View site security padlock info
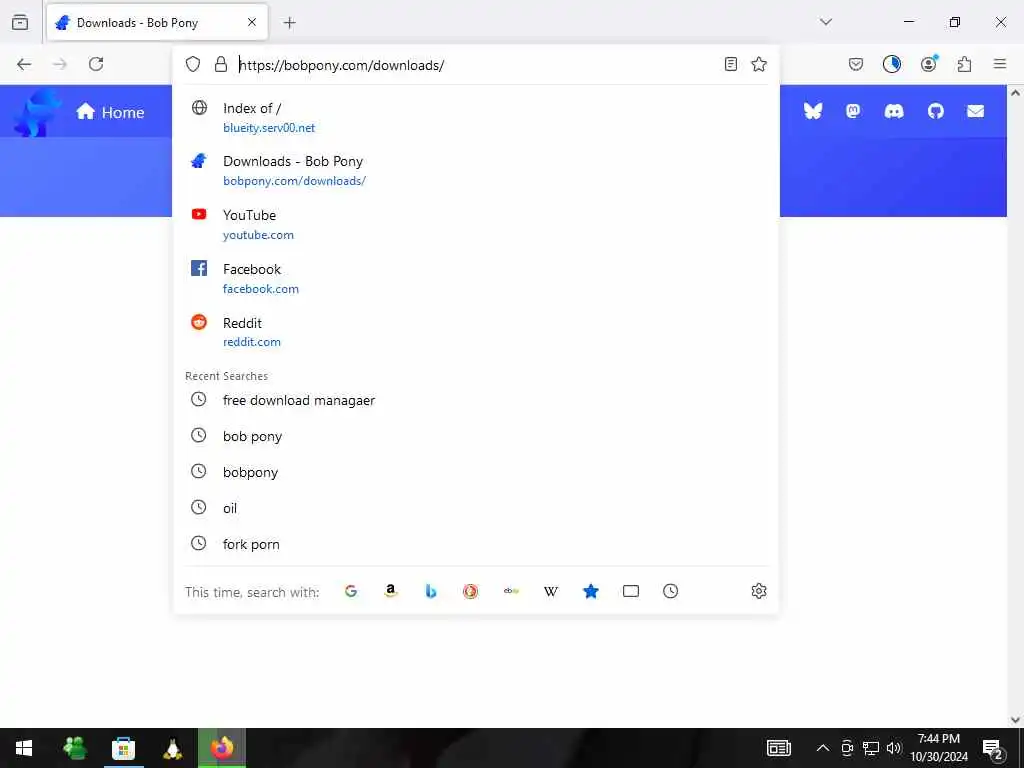 coord(221,64)
